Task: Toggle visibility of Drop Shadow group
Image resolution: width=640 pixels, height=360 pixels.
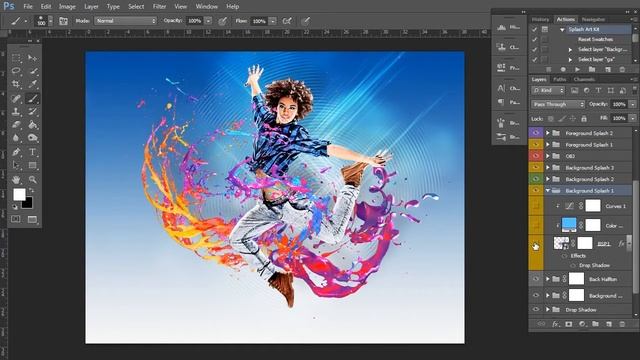Action: click(536, 309)
